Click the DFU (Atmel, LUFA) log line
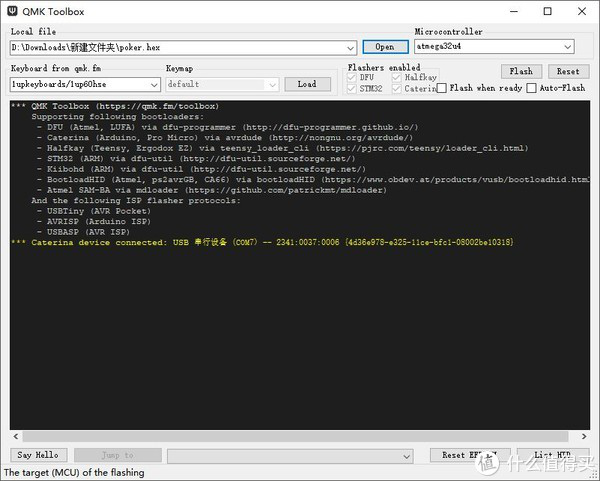The width and height of the screenshot is (600, 481). click(x=227, y=127)
